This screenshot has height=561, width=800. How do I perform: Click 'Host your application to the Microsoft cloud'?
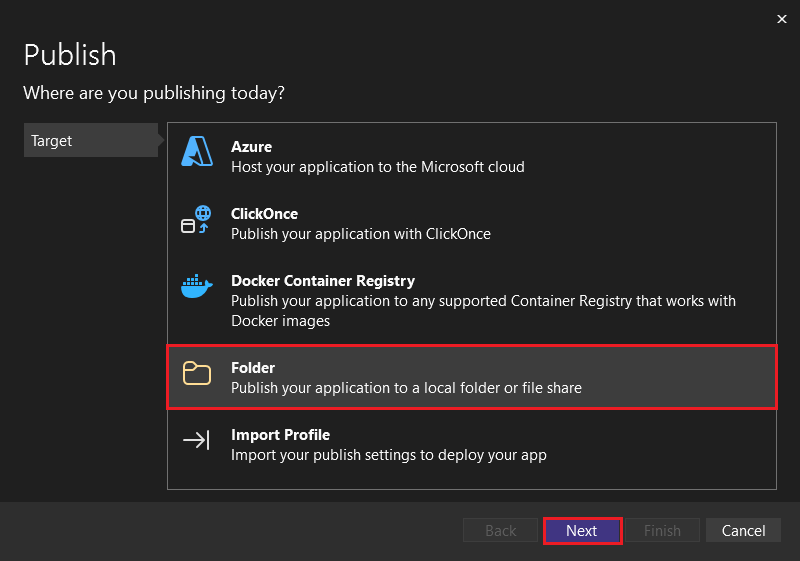[378, 167]
